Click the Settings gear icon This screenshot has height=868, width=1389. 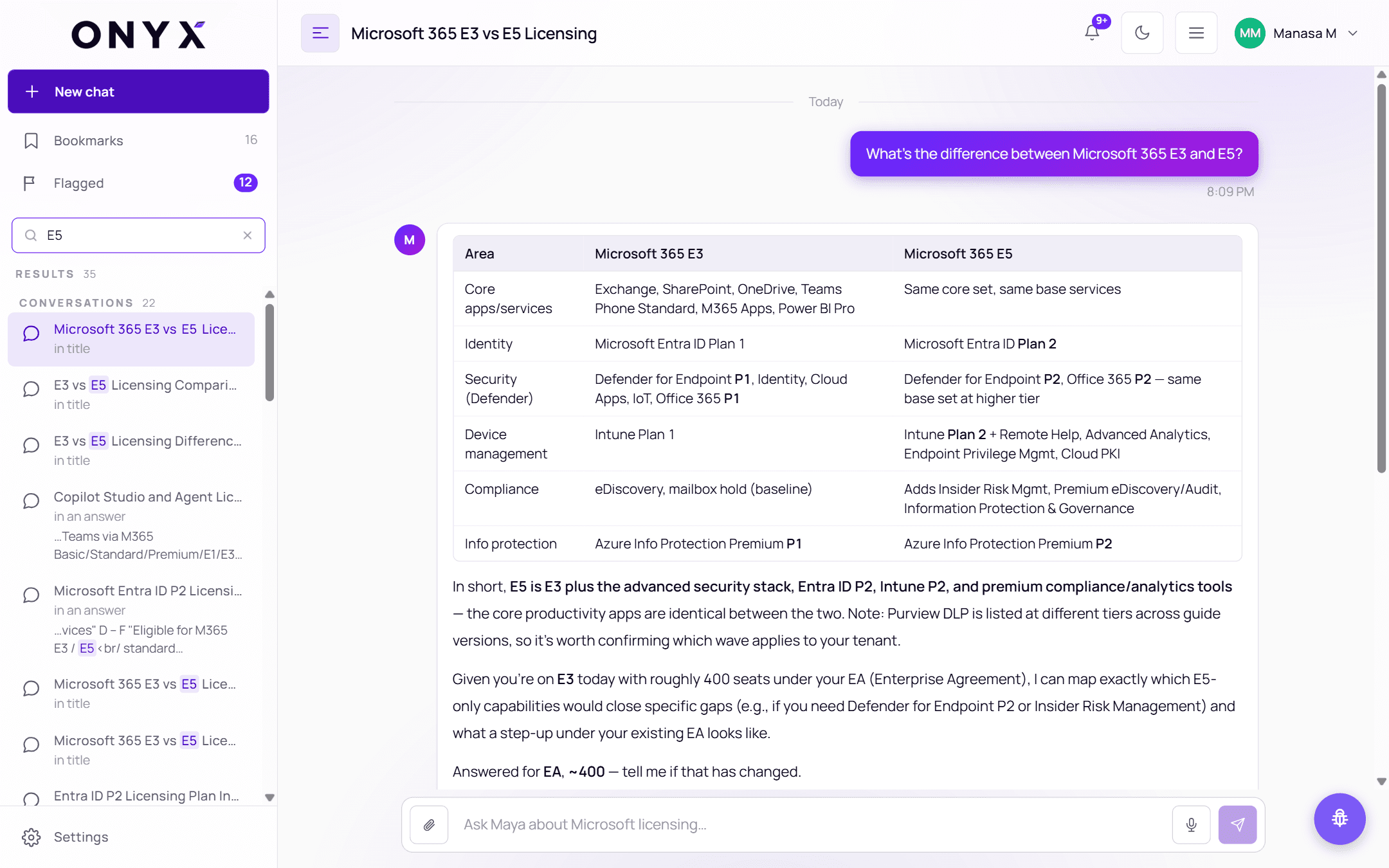click(x=31, y=837)
